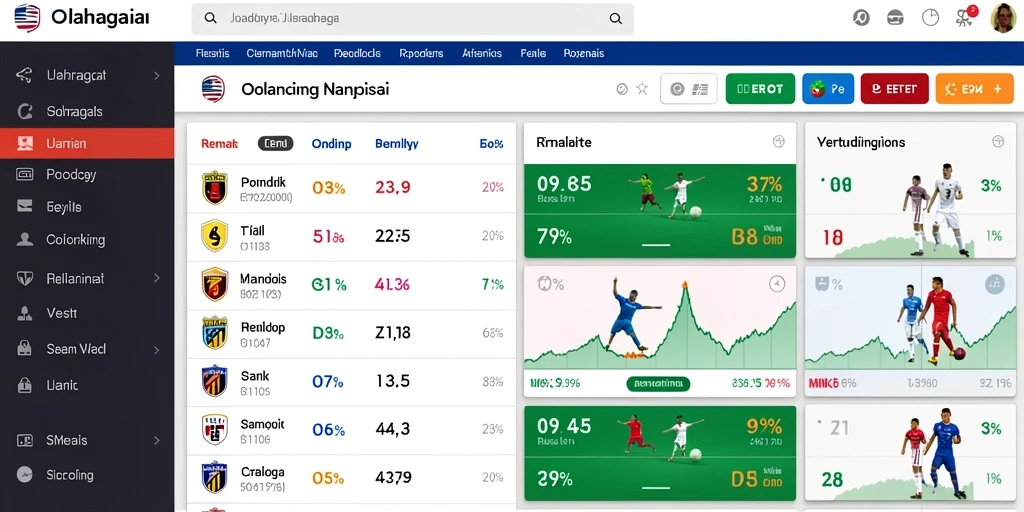Click the red EETET button
This screenshot has height=512, width=1024.
coord(895,89)
